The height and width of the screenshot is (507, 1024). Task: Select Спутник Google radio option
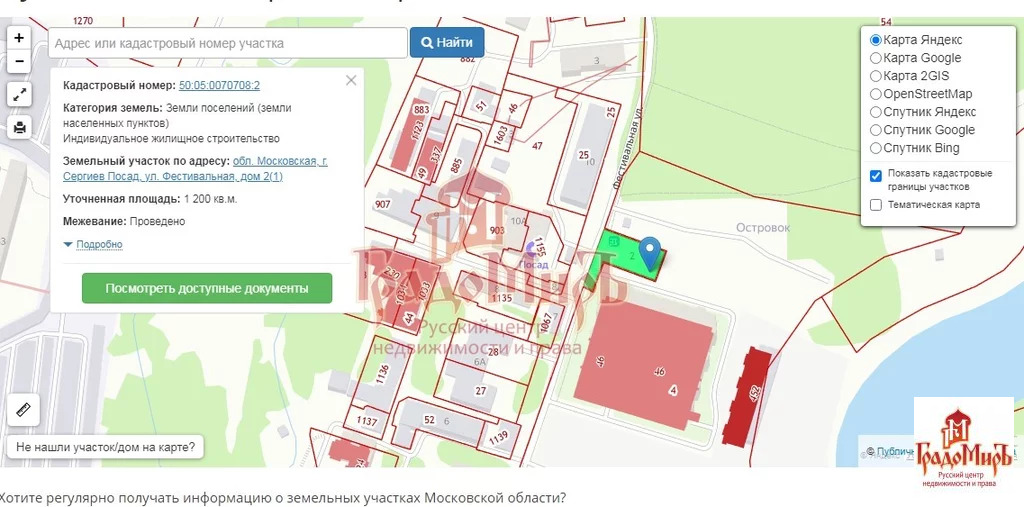click(x=876, y=130)
